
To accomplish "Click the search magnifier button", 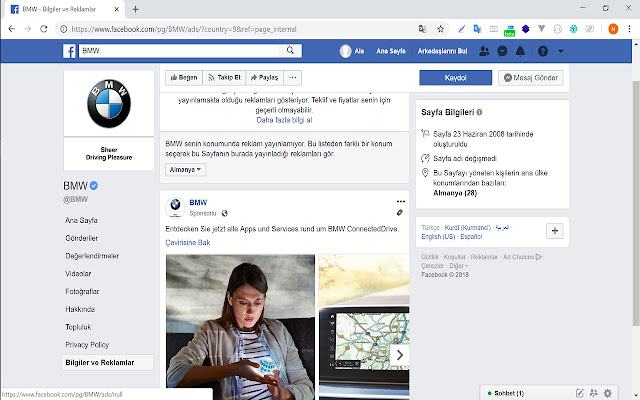I will point(290,51).
